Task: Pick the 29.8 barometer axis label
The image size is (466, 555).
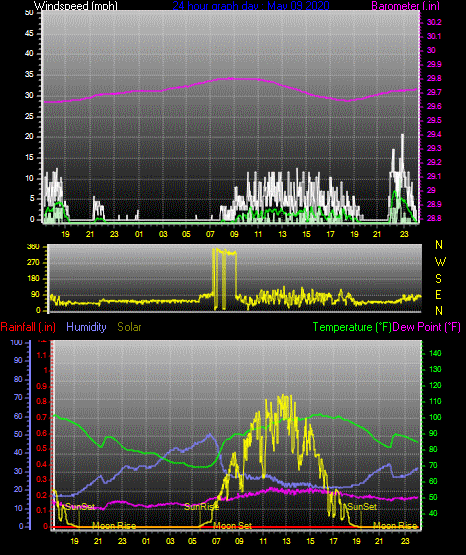Action: (x=434, y=79)
